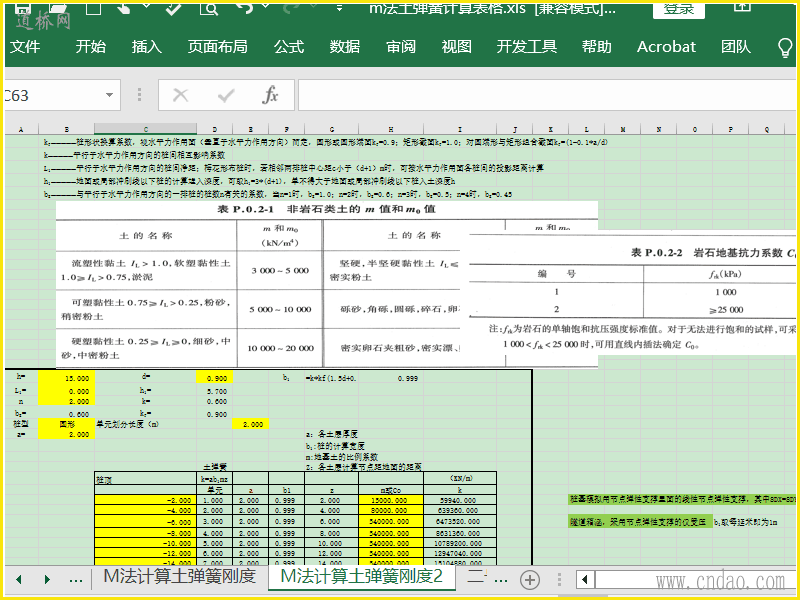Switch to the 插入 ribbon tab
800x600 pixels.
(146, 47)
